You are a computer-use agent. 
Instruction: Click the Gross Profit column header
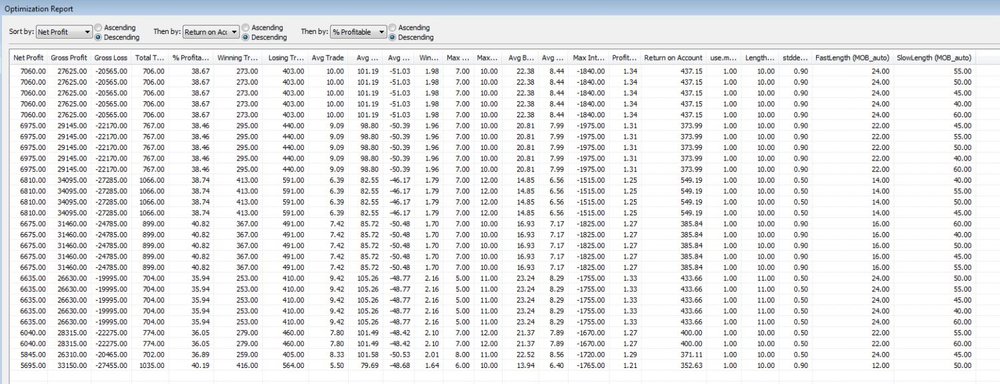[69, 57]
